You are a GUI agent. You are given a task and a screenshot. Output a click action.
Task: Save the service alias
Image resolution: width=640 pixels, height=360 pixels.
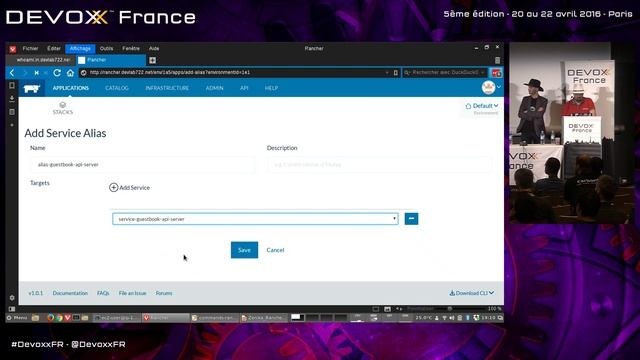point(244,250)
